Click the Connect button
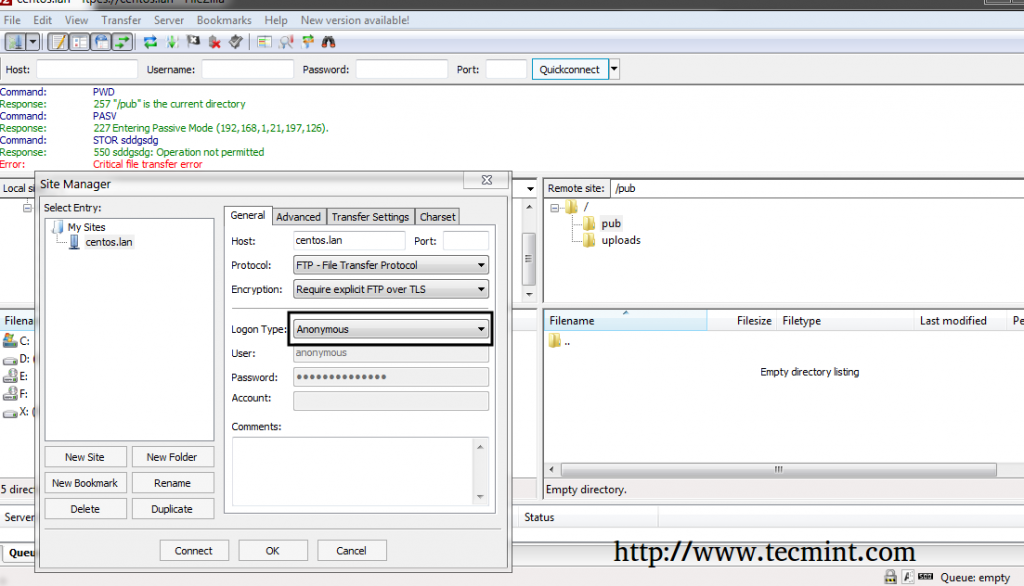 tap(194, 550)
